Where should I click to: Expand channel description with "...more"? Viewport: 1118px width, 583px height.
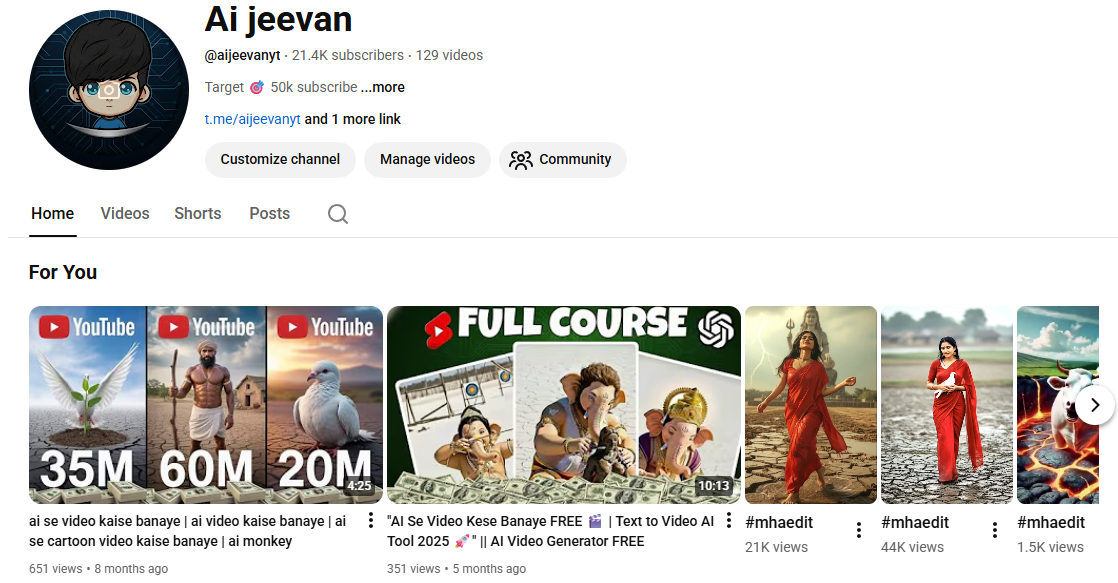coord(382,87)
